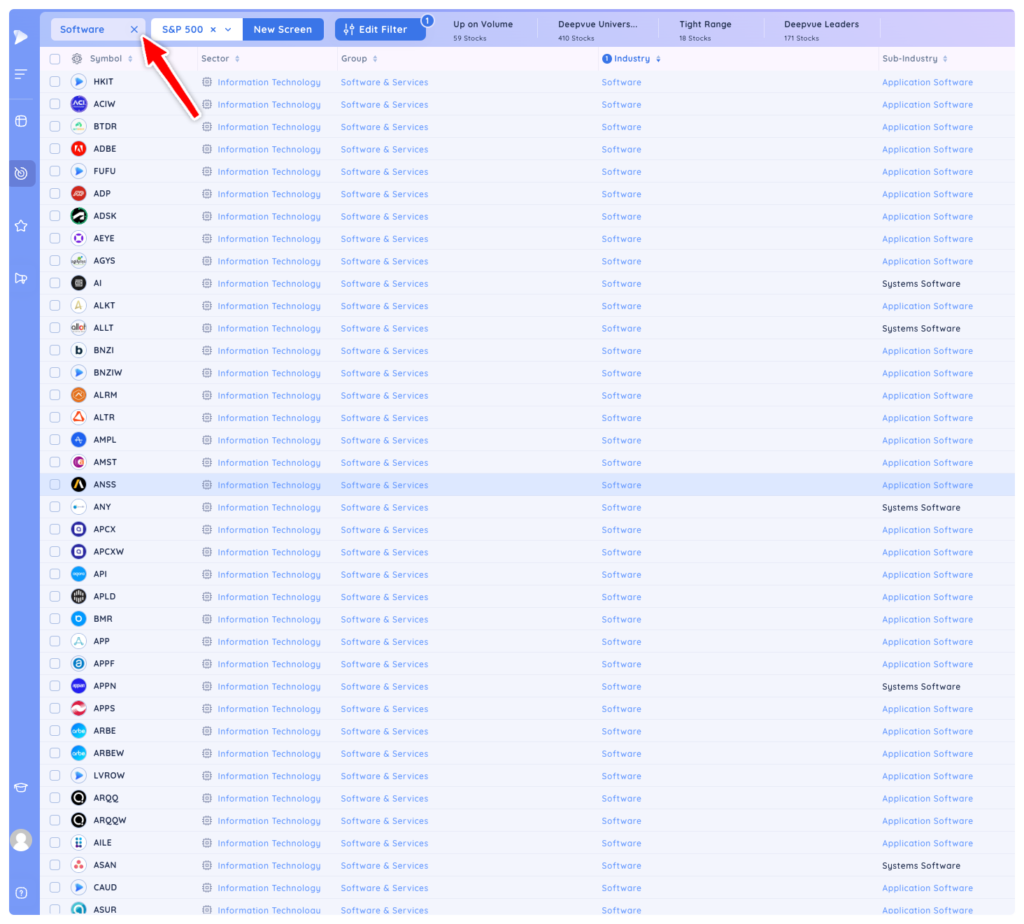The image size is (1024, 924).
Task: Click the ACIW company logo
Action: pyautogui.click(x=78, y=104)
